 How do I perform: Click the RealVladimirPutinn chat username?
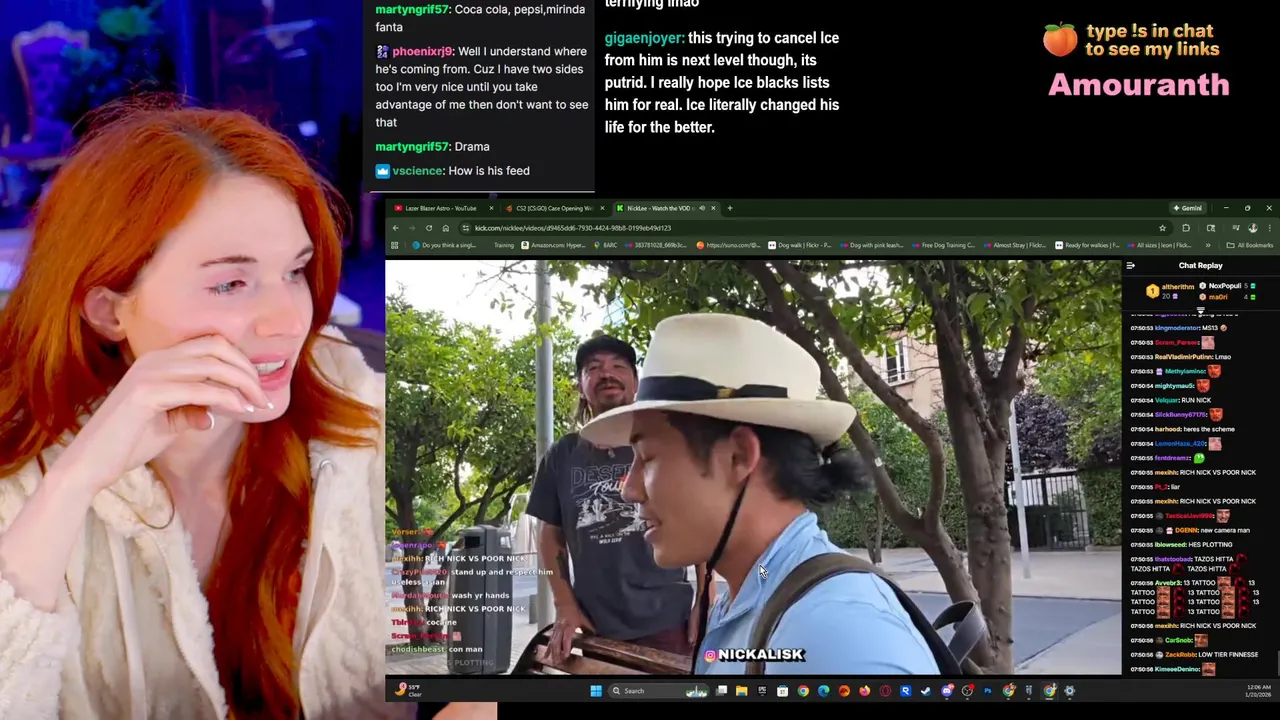click(x=1183, y=357)
